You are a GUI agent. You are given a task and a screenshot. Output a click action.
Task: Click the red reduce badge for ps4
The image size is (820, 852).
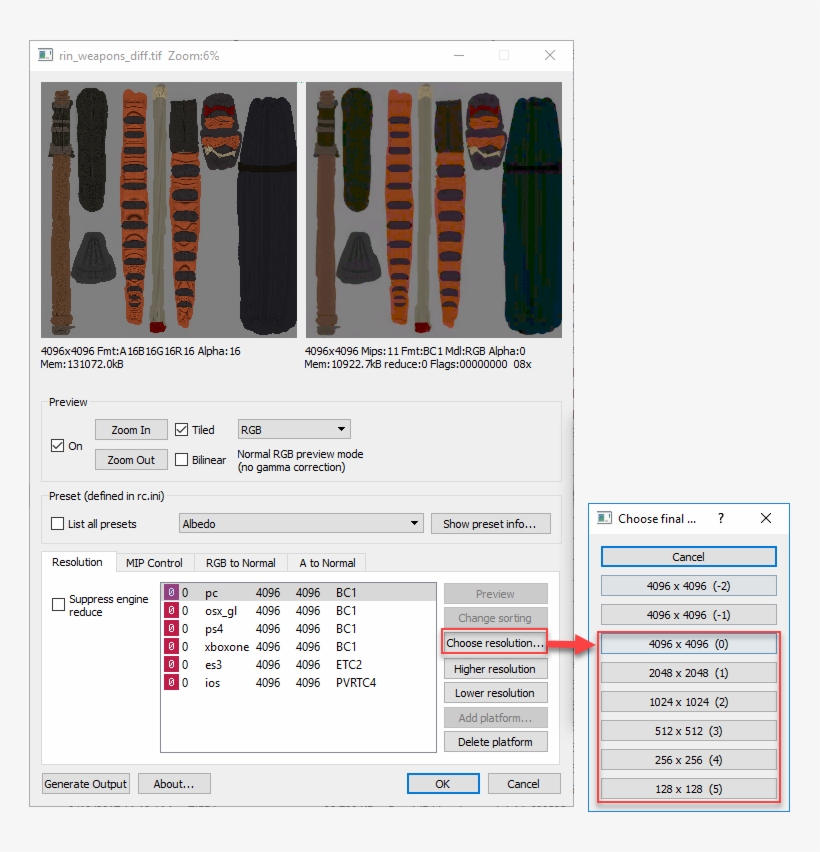[170, 629]
